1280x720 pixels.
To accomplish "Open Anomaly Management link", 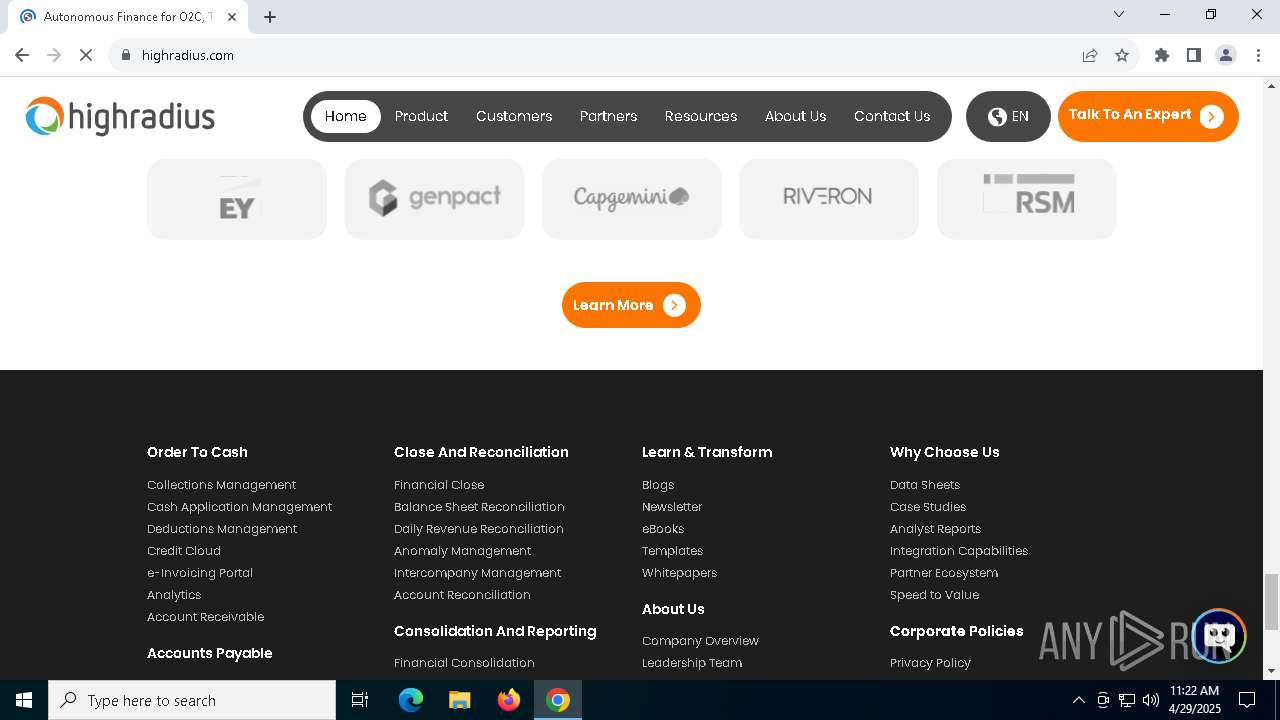I will pos(462,551).
